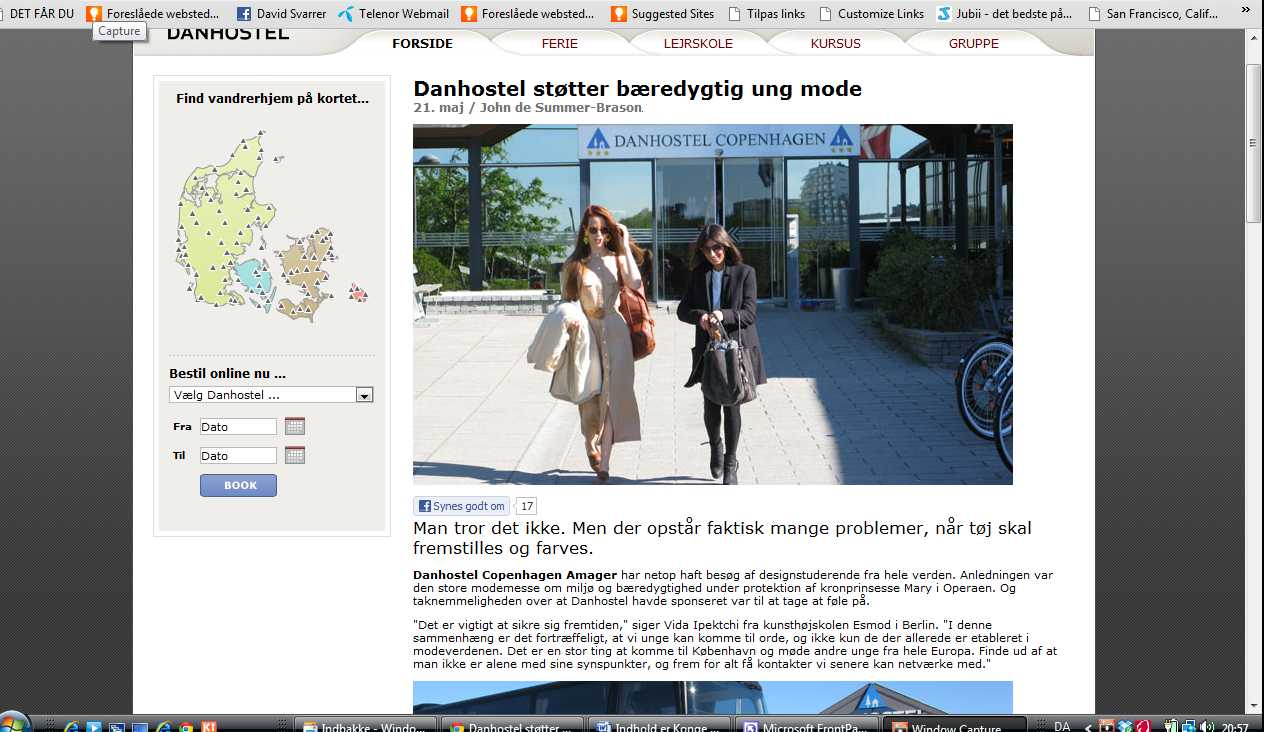The image size is (1264, 732).
Task: Open calendar picker for Til date
Action: [294, 455]
